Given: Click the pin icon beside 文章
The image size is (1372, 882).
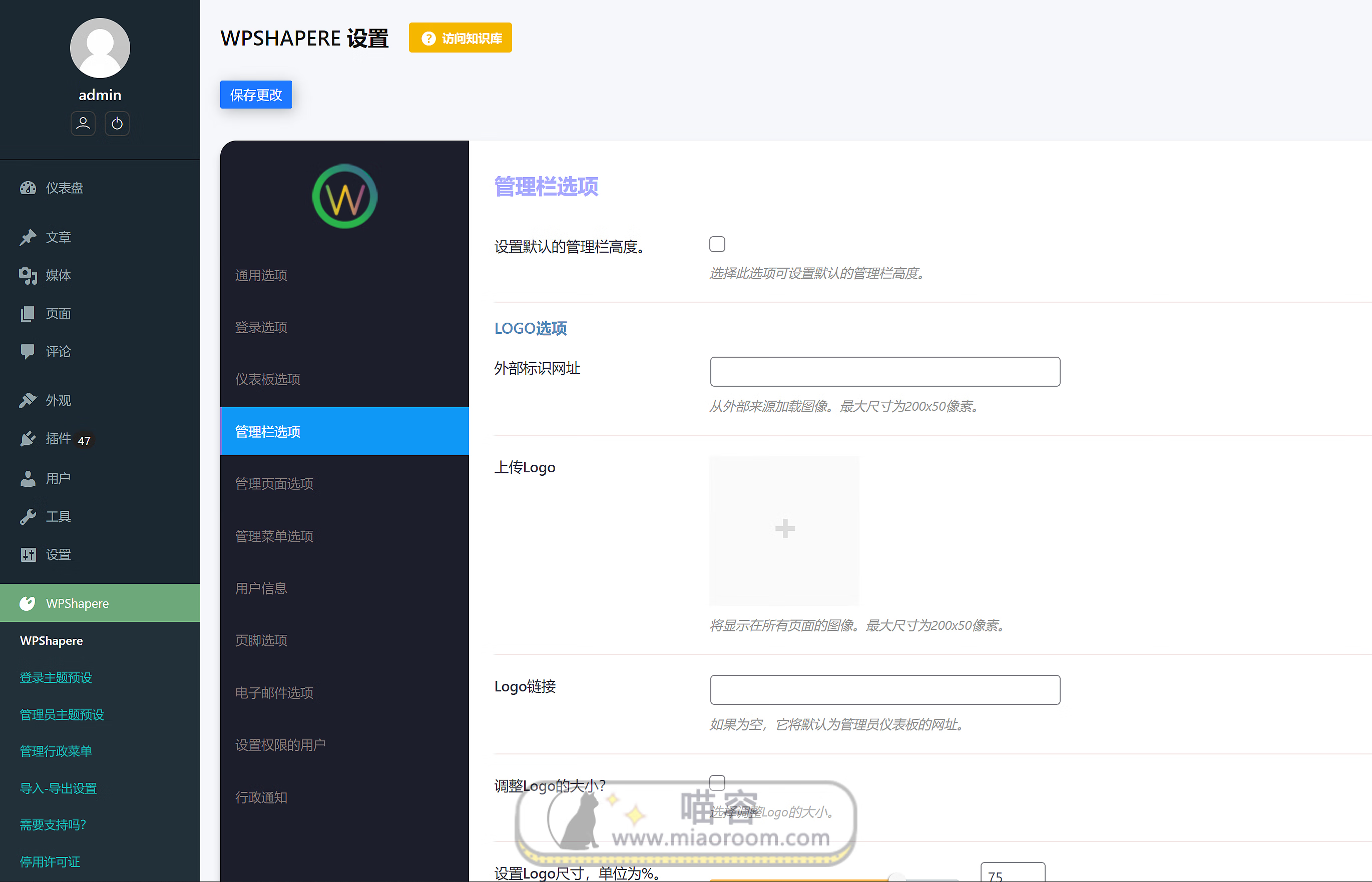Looking at the screenshot, I should [28, 237].
